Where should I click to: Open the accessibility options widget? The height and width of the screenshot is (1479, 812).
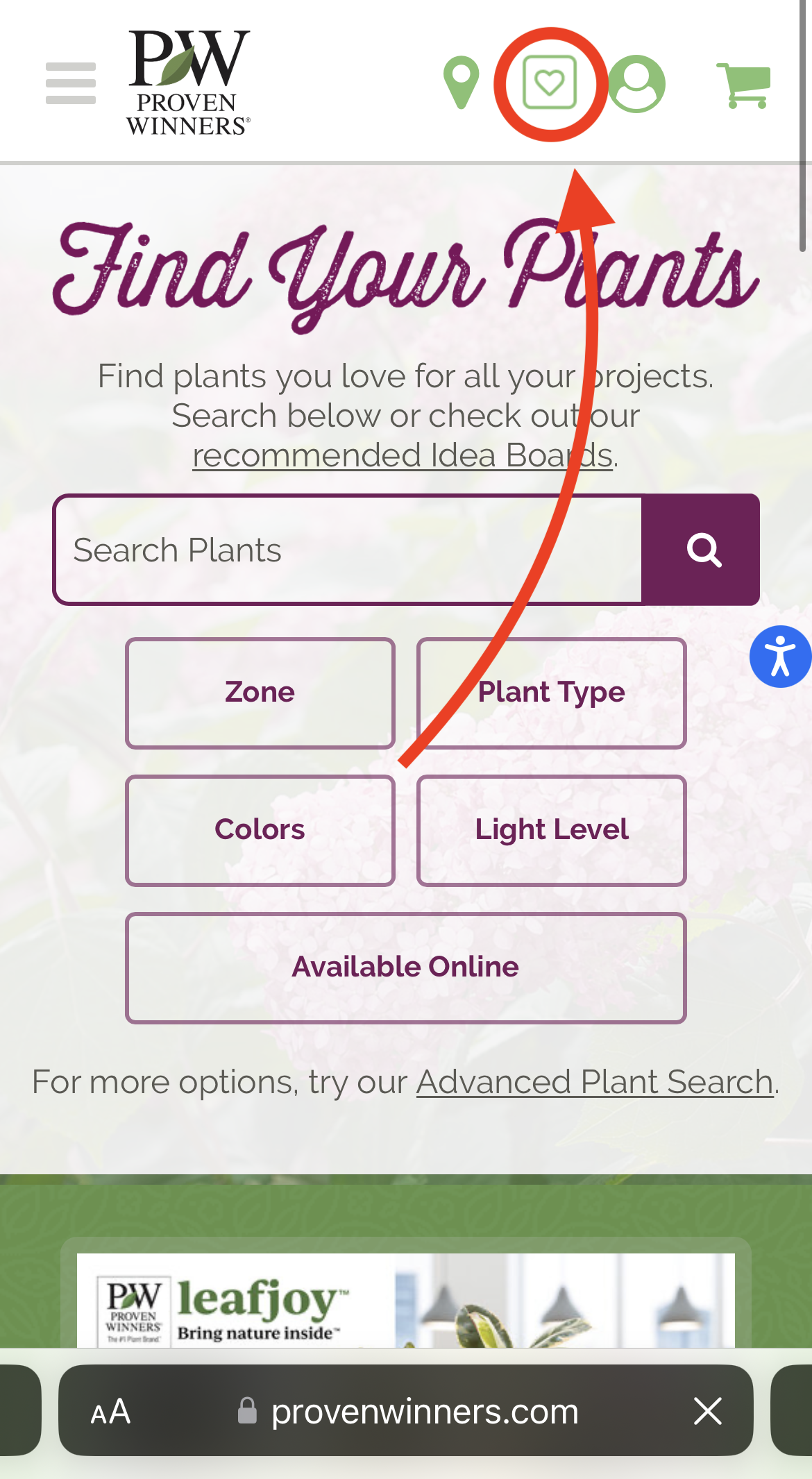click(x=781, y=657)
